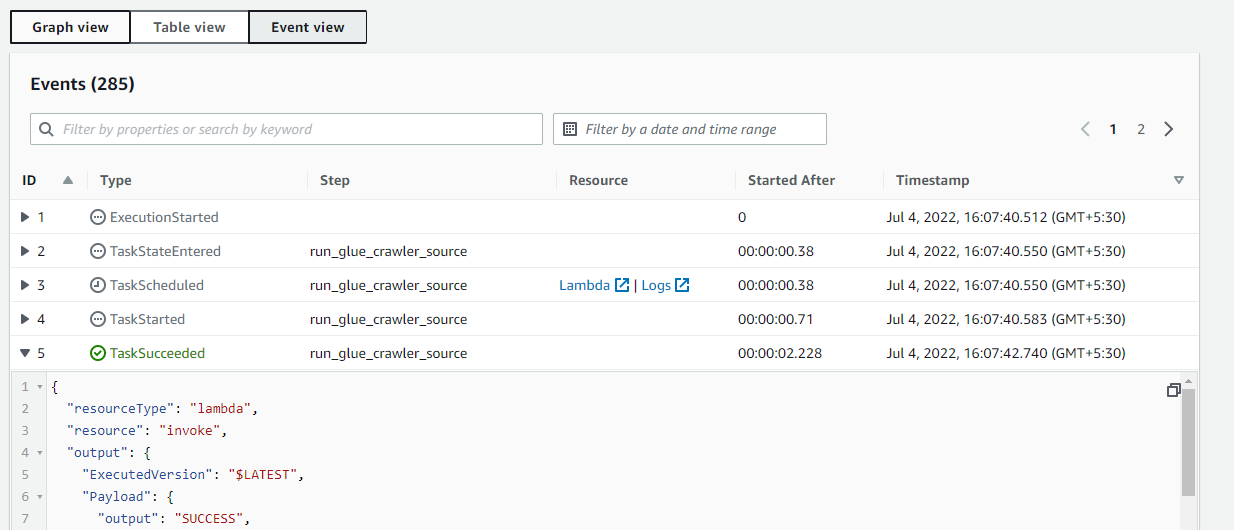Viewport: 1234px width, 530px height.
Task: Open the Logs link for TaskScheduled
Action: 656,285
